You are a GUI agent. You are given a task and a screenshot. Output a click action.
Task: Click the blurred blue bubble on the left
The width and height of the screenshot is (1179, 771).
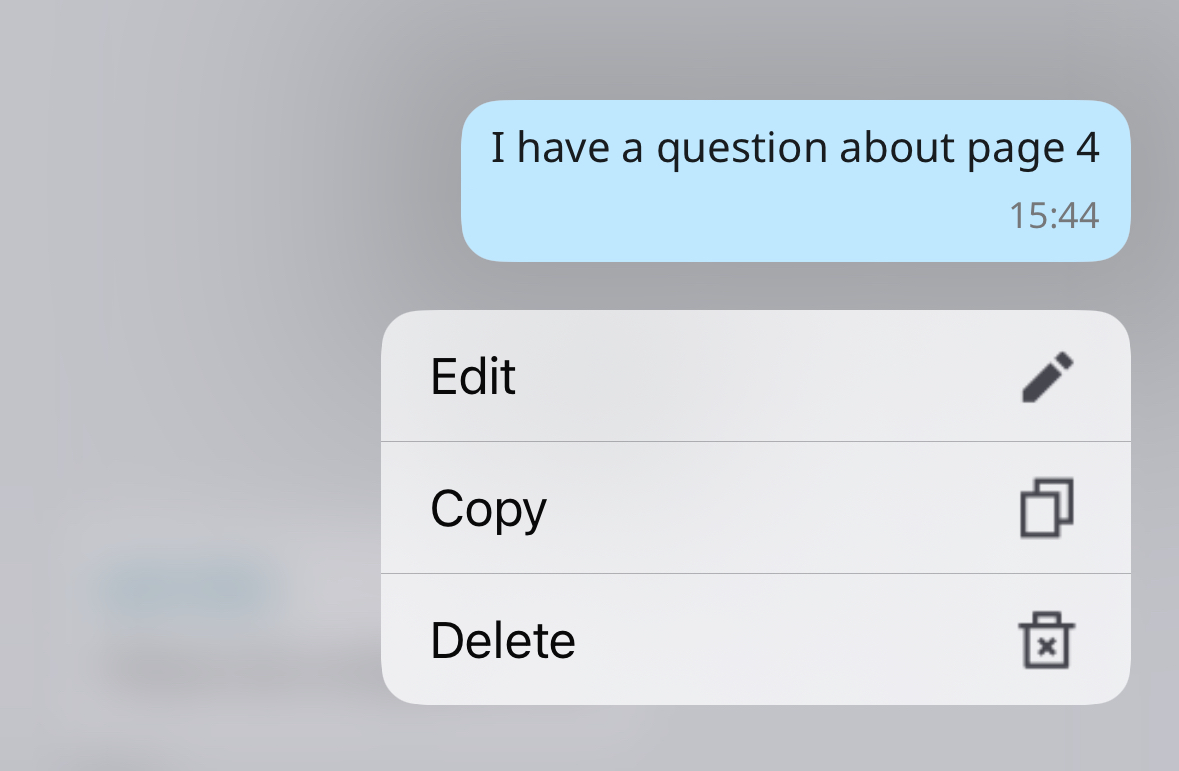click(x=186, y=588)
